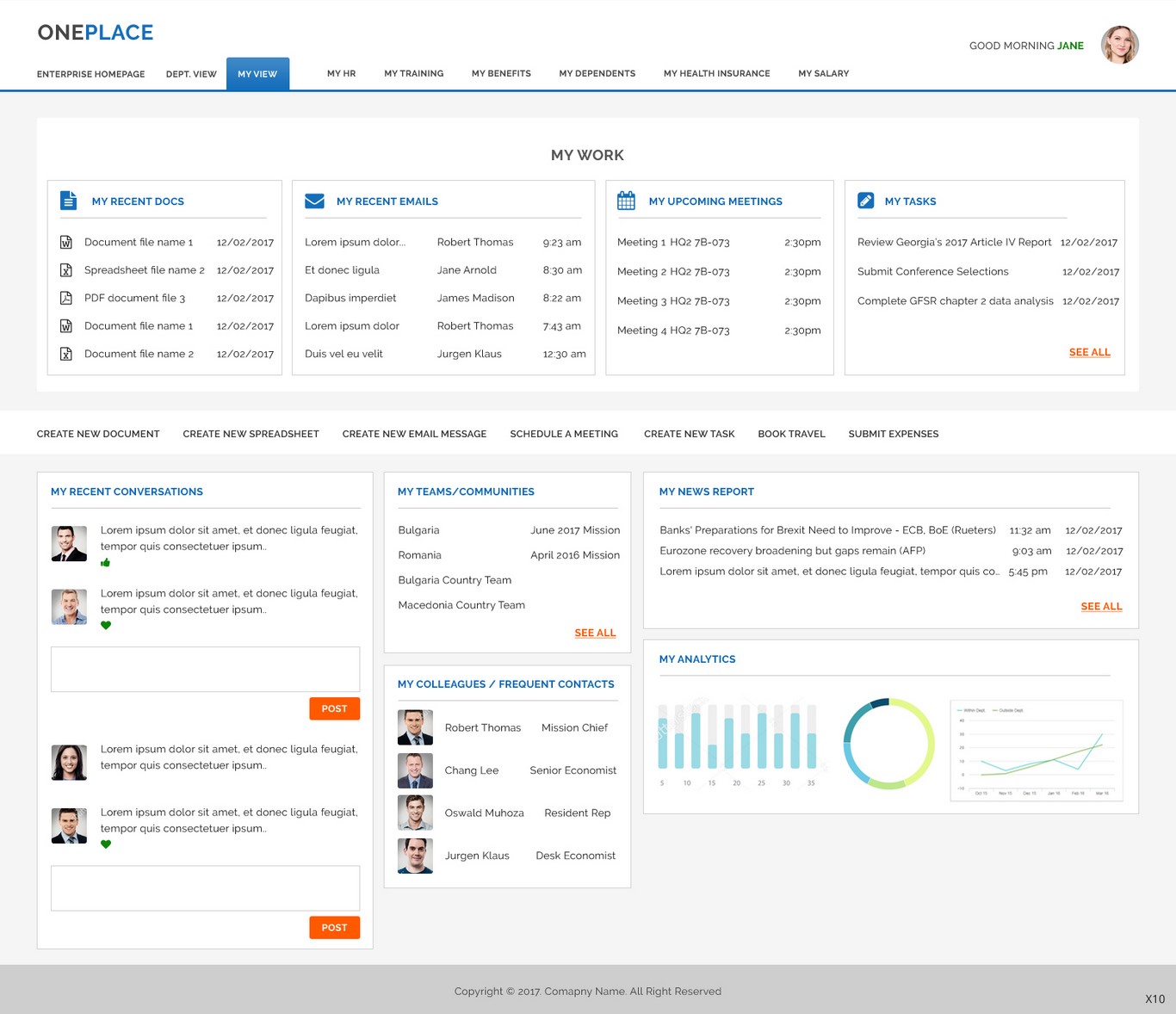Viewport: 1176px width, 1014px height.
Task: Click the thumbs-up icon under first conversation
Action: pos(106,563)
